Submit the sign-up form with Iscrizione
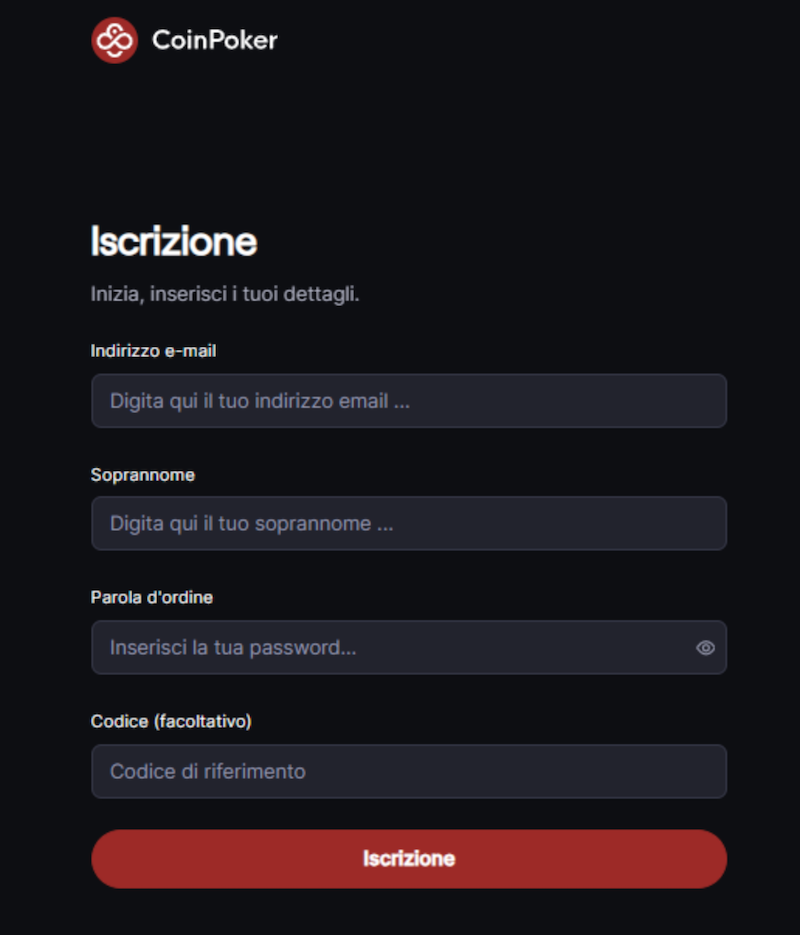Image resolution: width=800 pixels, height=935 pixels. pyautogui.click(x=408, y=859)
